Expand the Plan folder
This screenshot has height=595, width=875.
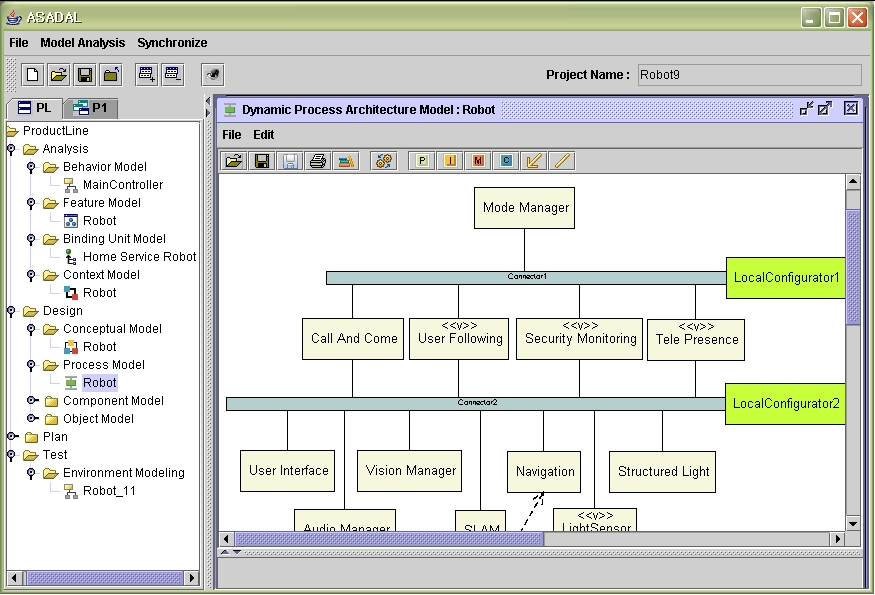[x=12, y=436]
